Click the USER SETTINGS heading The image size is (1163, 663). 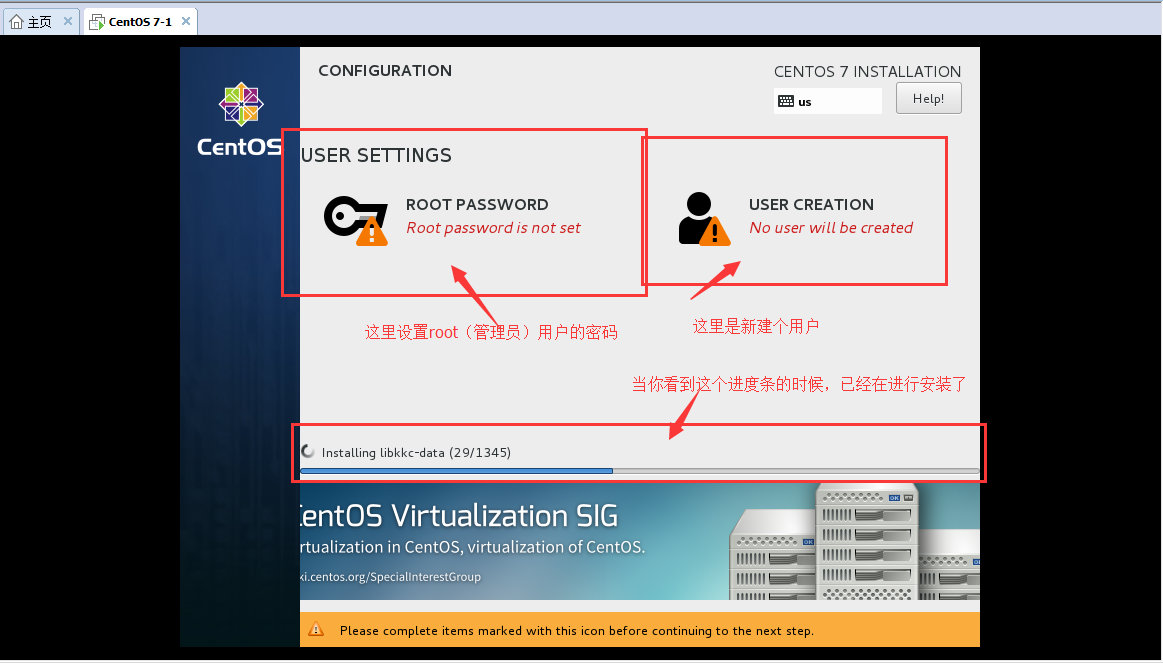[376, 155]
